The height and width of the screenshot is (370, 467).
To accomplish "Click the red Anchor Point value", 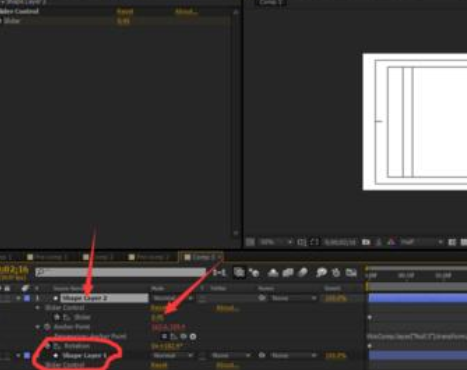I will click(x=168, y=327).
